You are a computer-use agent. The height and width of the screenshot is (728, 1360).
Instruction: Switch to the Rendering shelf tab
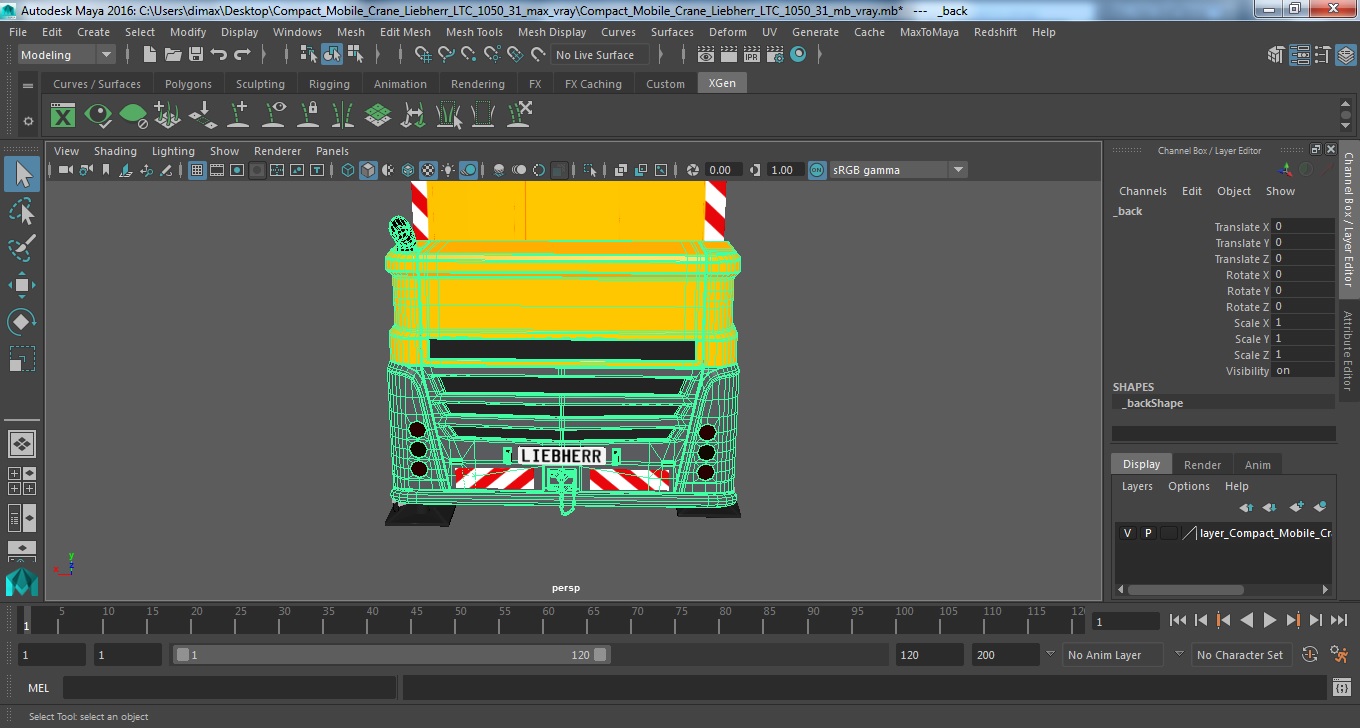coord(478,84)
